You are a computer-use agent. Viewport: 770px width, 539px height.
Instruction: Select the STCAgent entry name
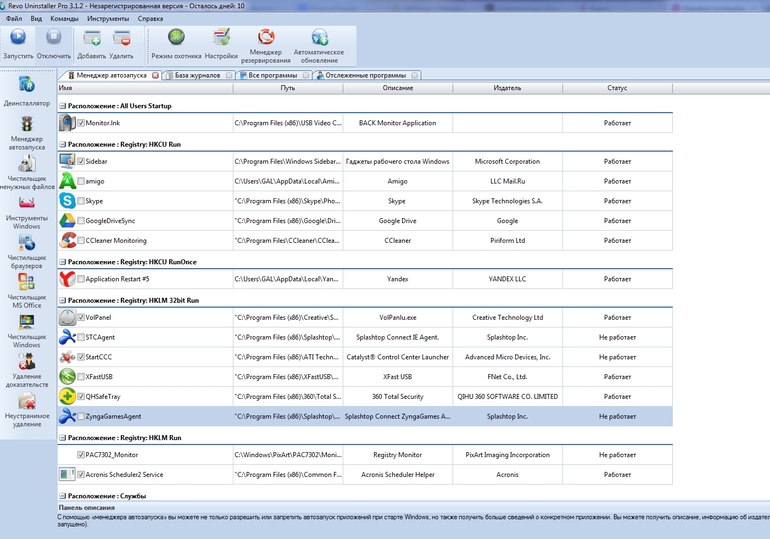[100, 337]
